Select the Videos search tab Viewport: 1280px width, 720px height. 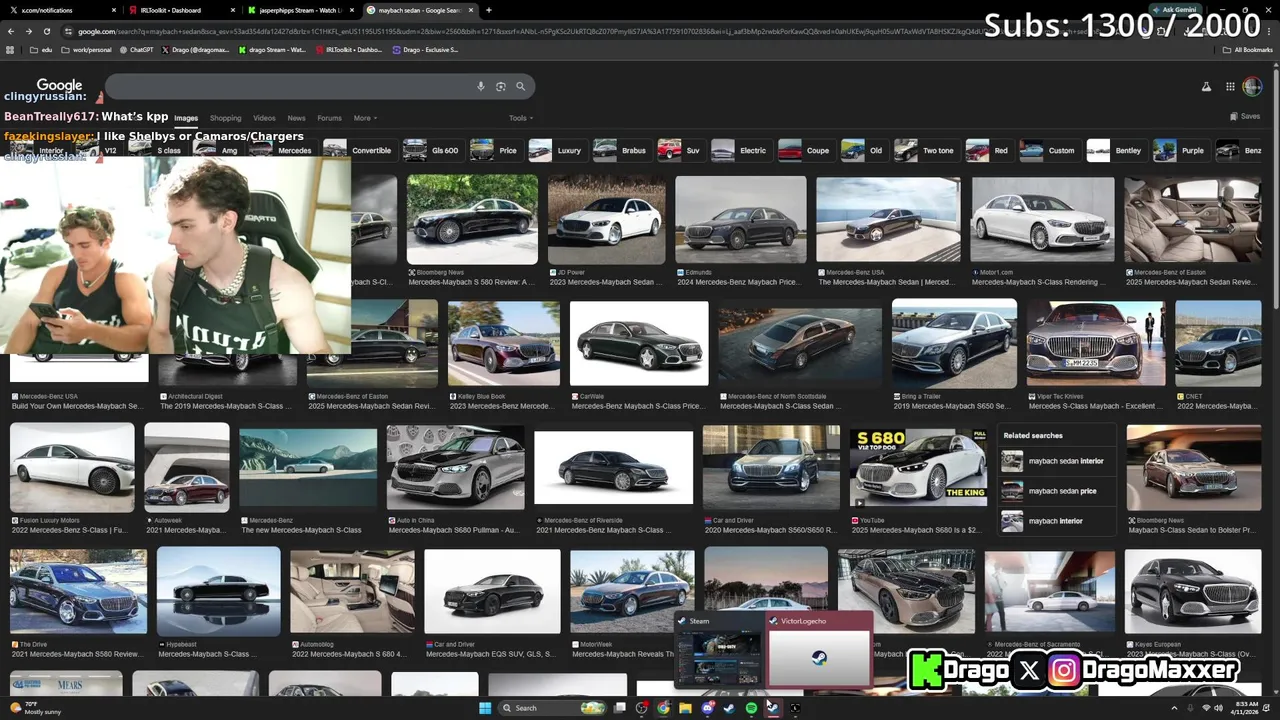point(264,118)
